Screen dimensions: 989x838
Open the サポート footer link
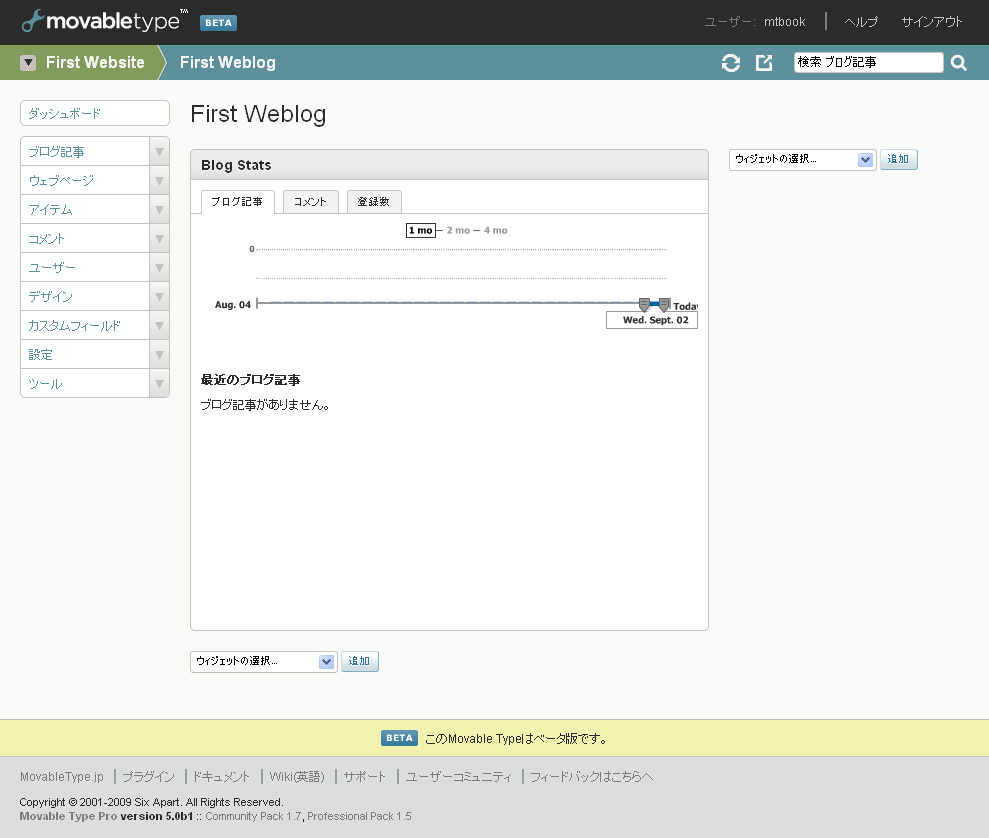point(365,777)
